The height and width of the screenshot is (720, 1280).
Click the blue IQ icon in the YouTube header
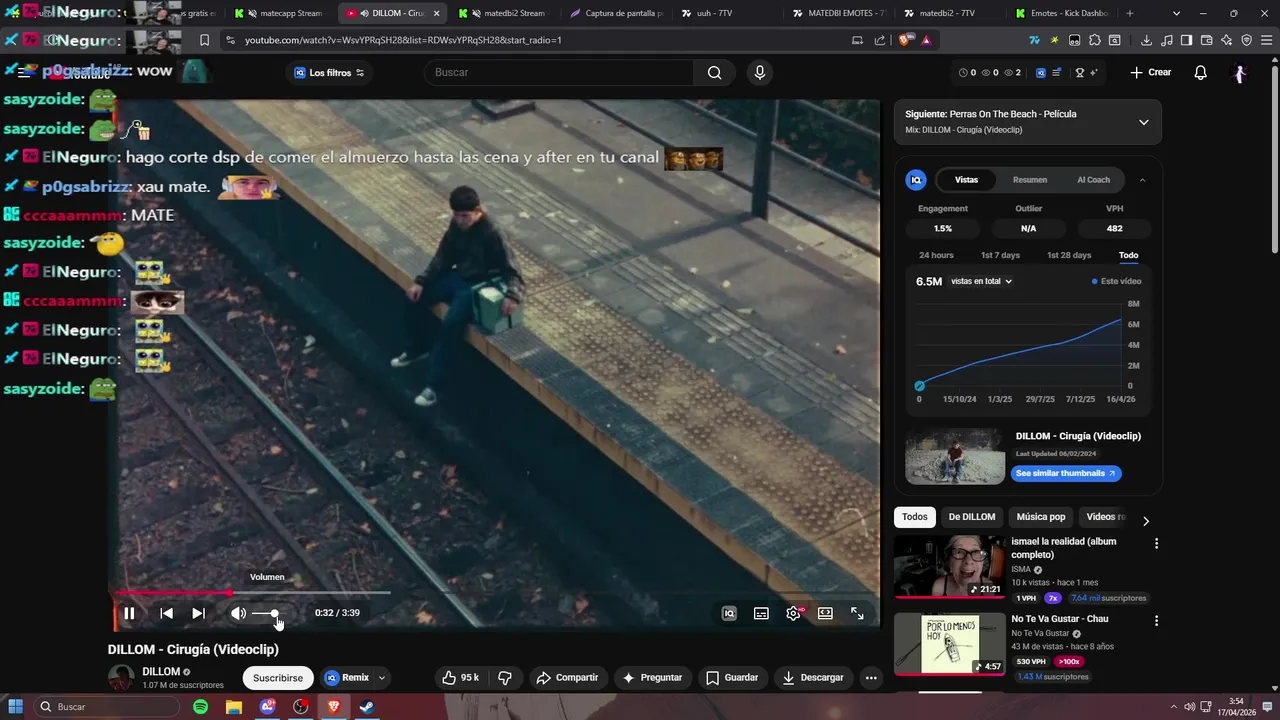point(1041,72)
